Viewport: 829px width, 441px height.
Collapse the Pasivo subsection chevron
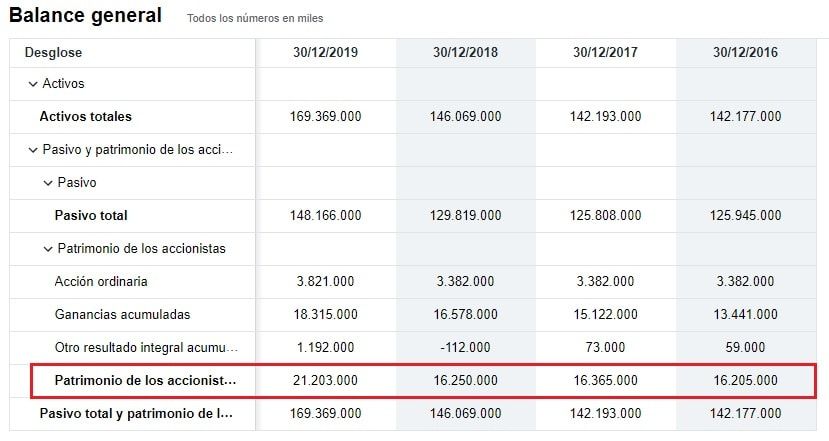pos(48,183)
